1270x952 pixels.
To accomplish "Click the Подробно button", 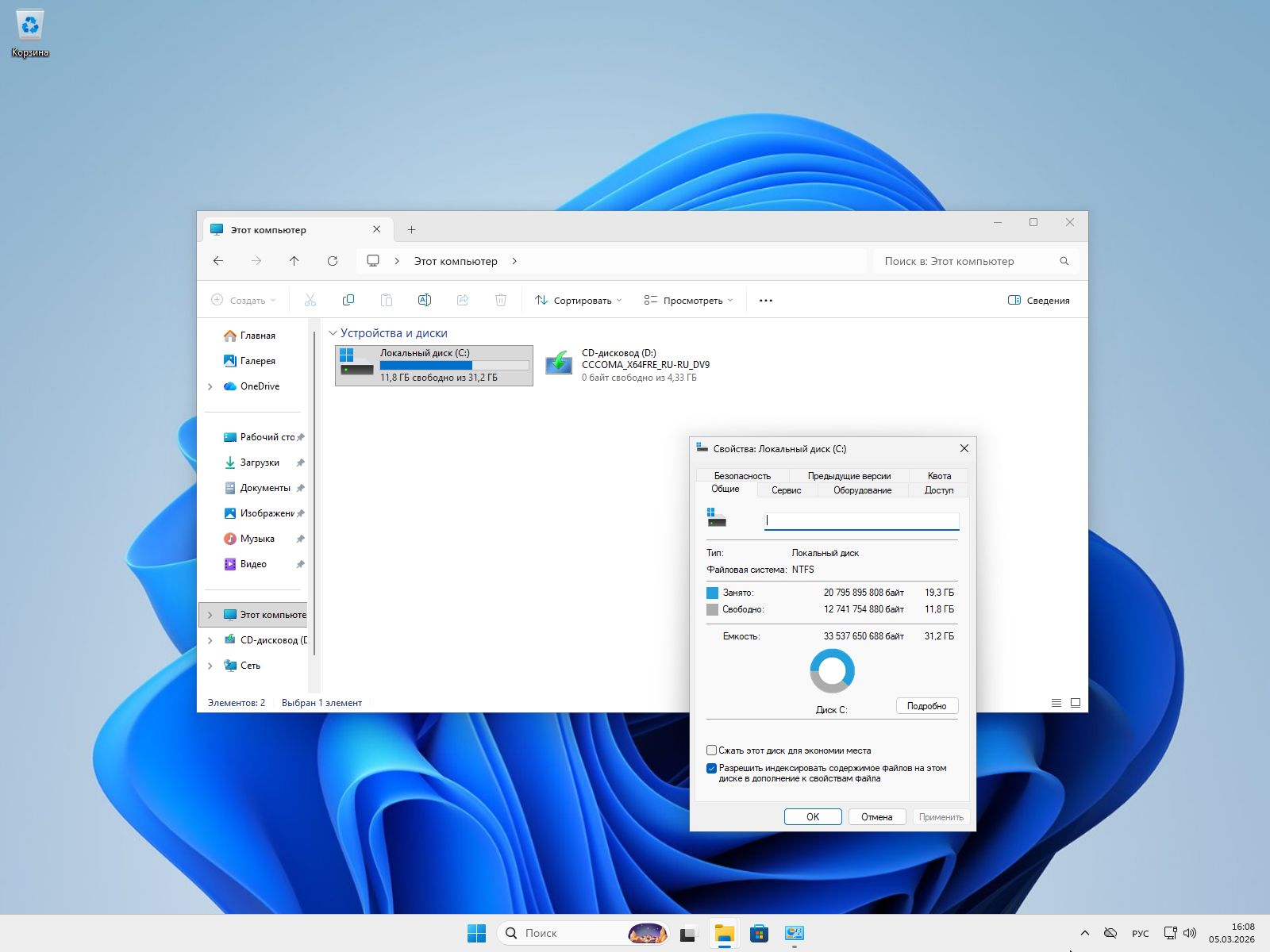I will click(926, 705).
